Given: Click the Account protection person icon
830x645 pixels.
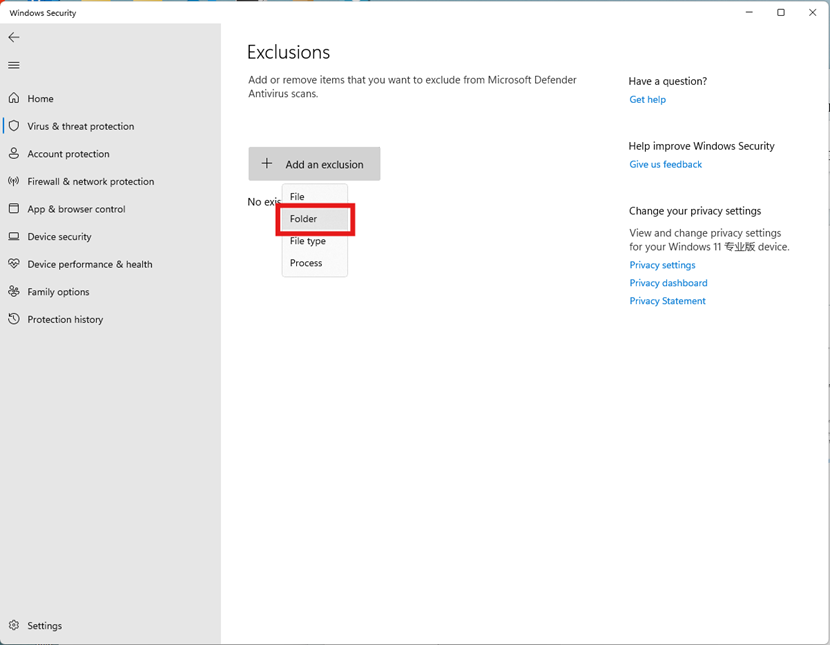Looking at the screenshot, I should (x=14, y=153).
